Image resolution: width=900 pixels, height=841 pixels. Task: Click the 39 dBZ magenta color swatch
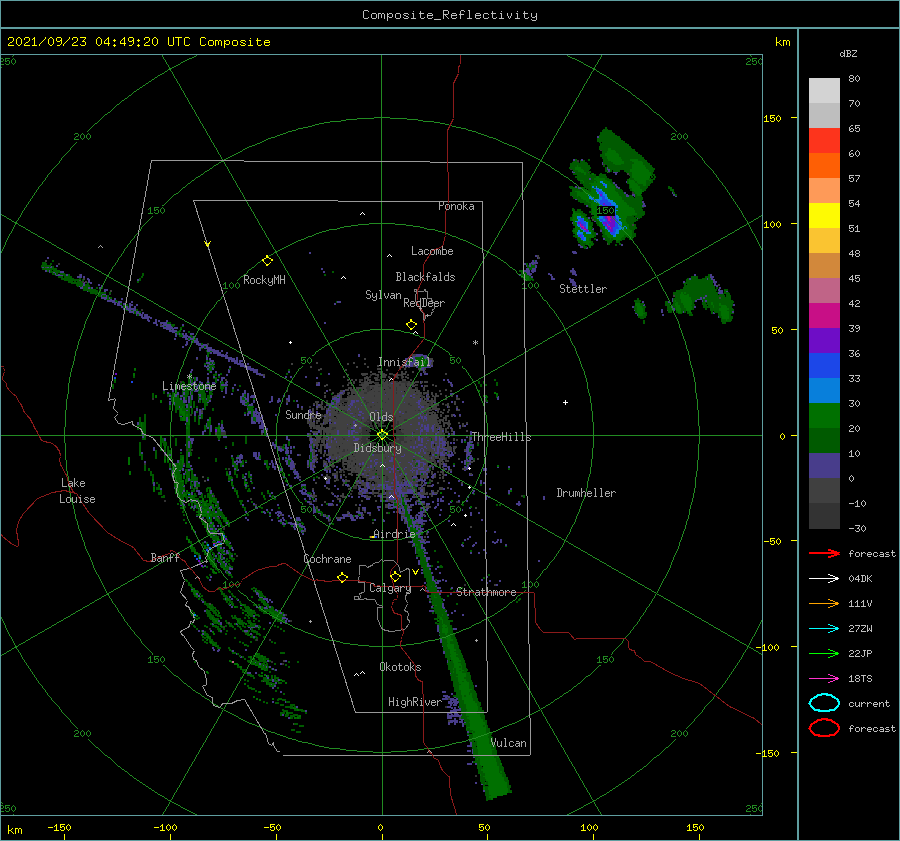tap(824, 315)
